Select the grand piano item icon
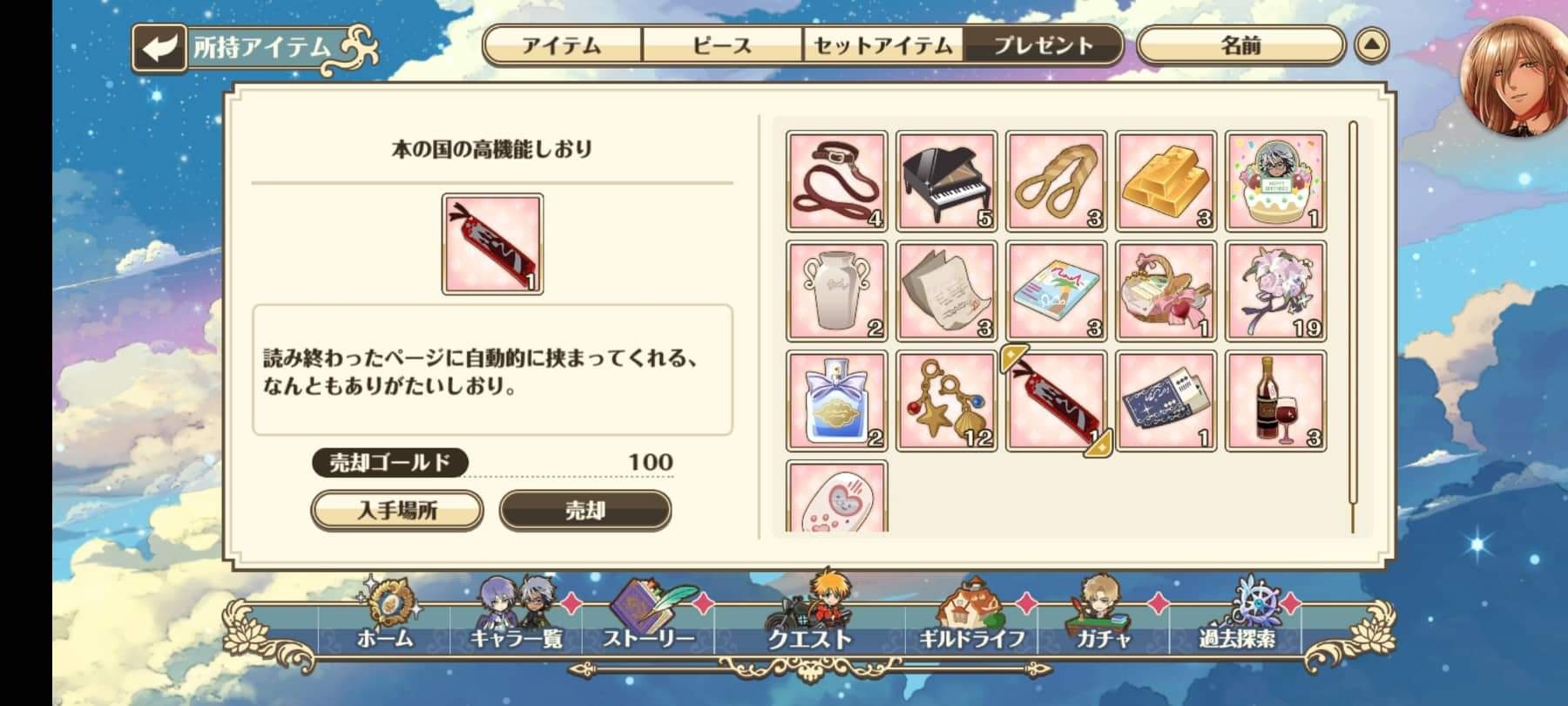The height and width of the screenshot is (706, 1568). [x=946, y=181]
